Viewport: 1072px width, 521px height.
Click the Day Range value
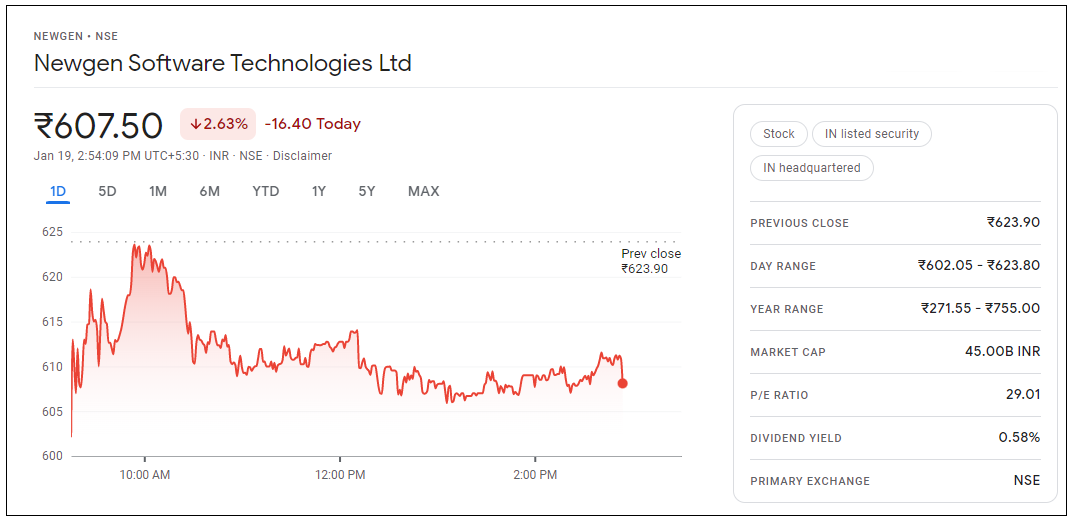pyautogui.click(x=978, y=266)
